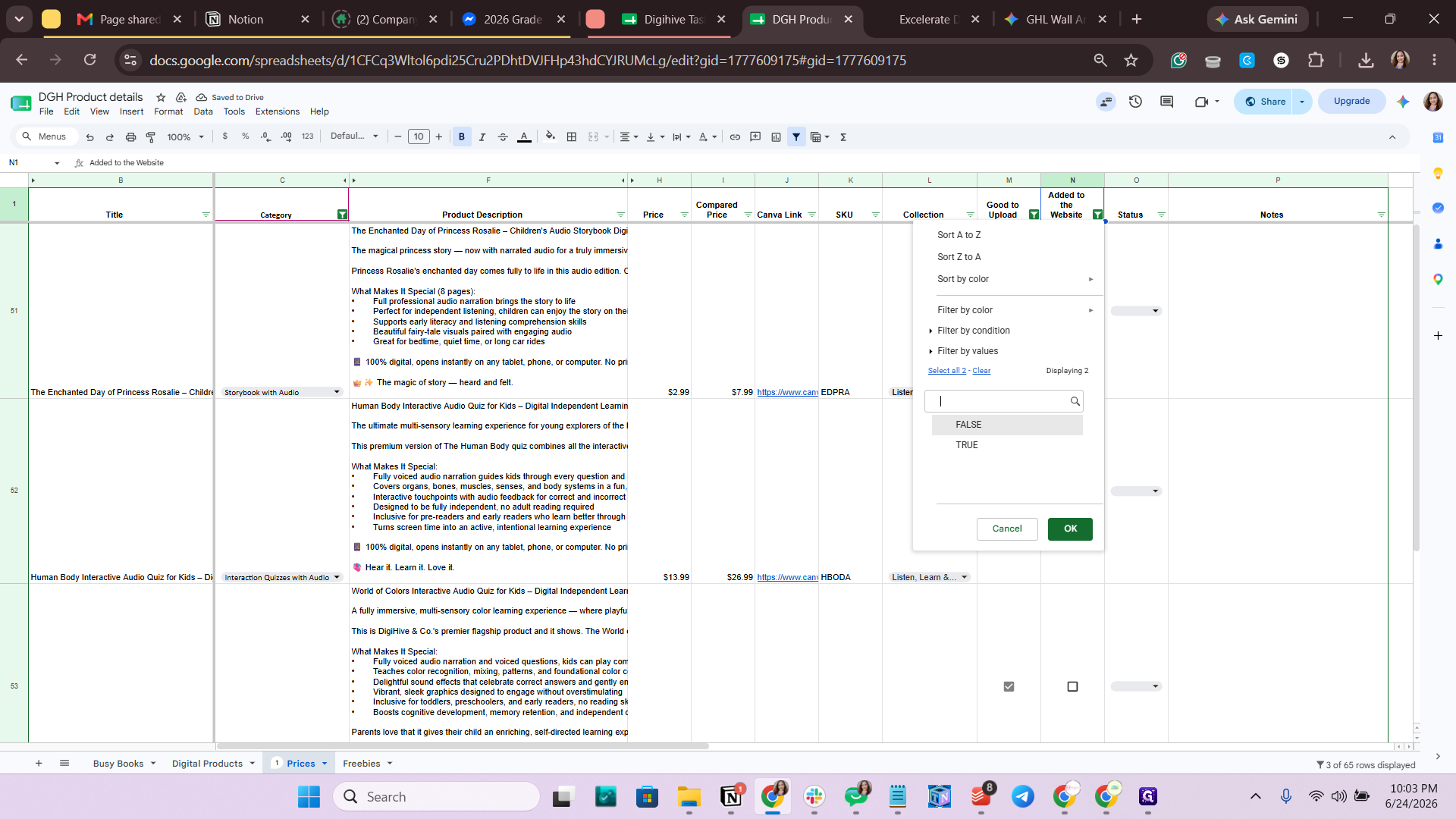The image size is (1456, 819).
Task: Open Category filter icon in header
Action: pyautogui.click(x=342, y=215)
